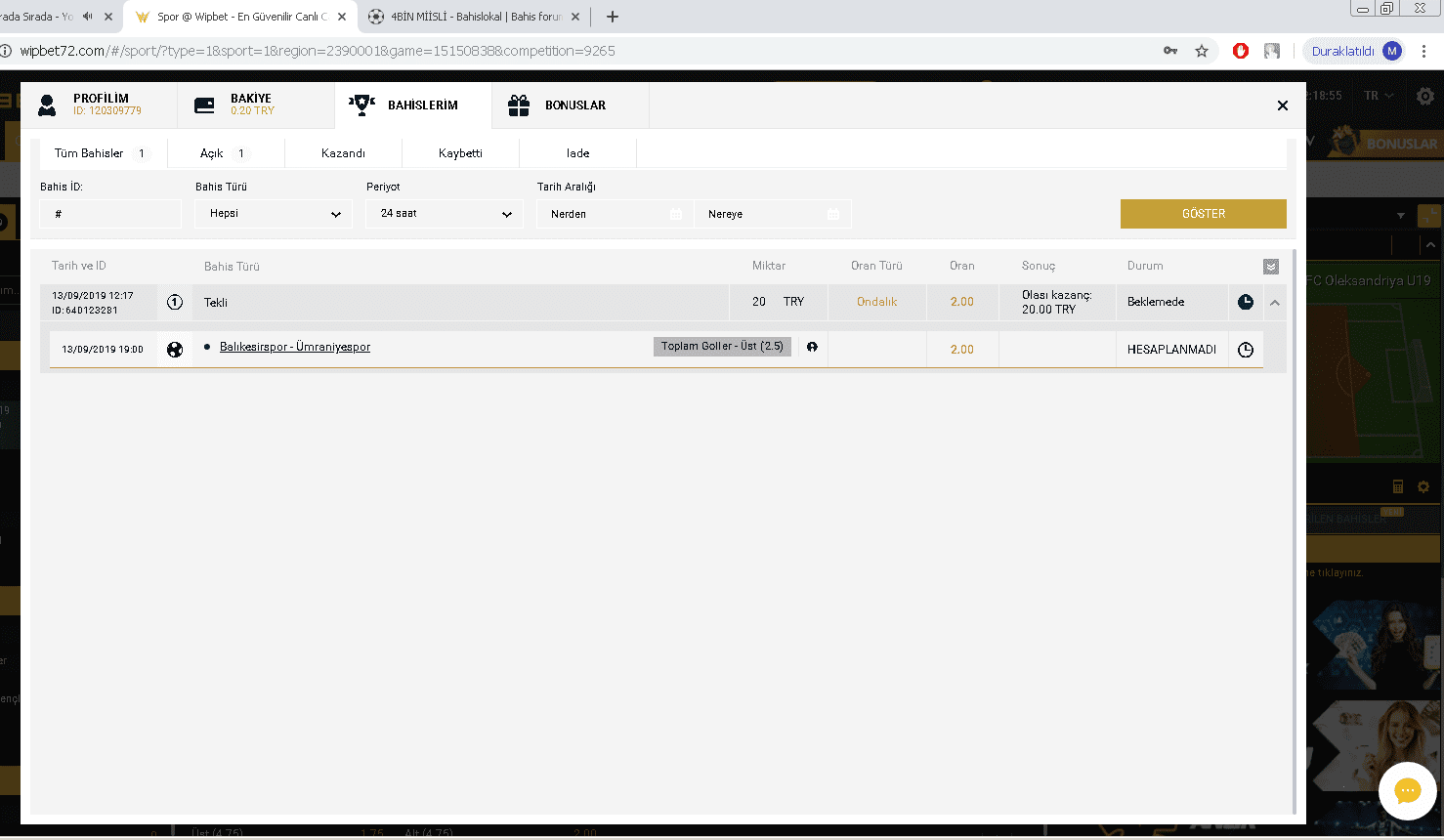Click the saved passwords key icon

tap(1170, 51)
